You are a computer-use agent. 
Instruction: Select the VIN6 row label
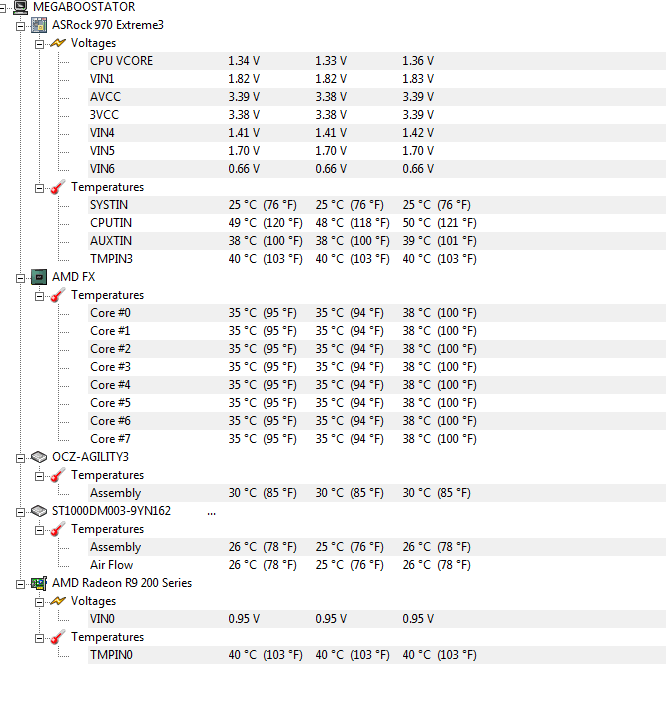102,169
